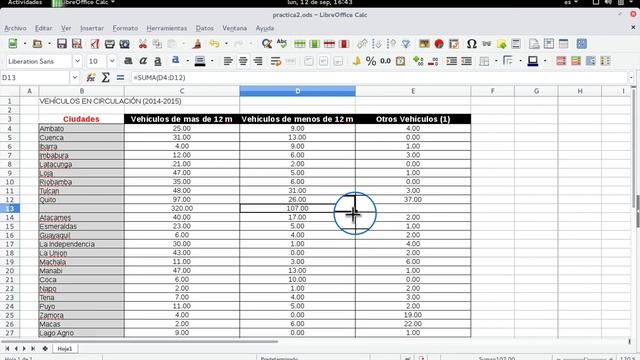The image size is (640, 360).
Task: Open background color dropdown arrow
Action: (x=212, y=61)
